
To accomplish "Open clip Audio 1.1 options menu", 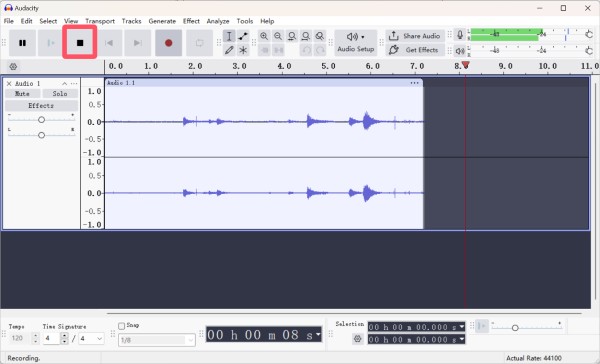I will pos(414,83).
